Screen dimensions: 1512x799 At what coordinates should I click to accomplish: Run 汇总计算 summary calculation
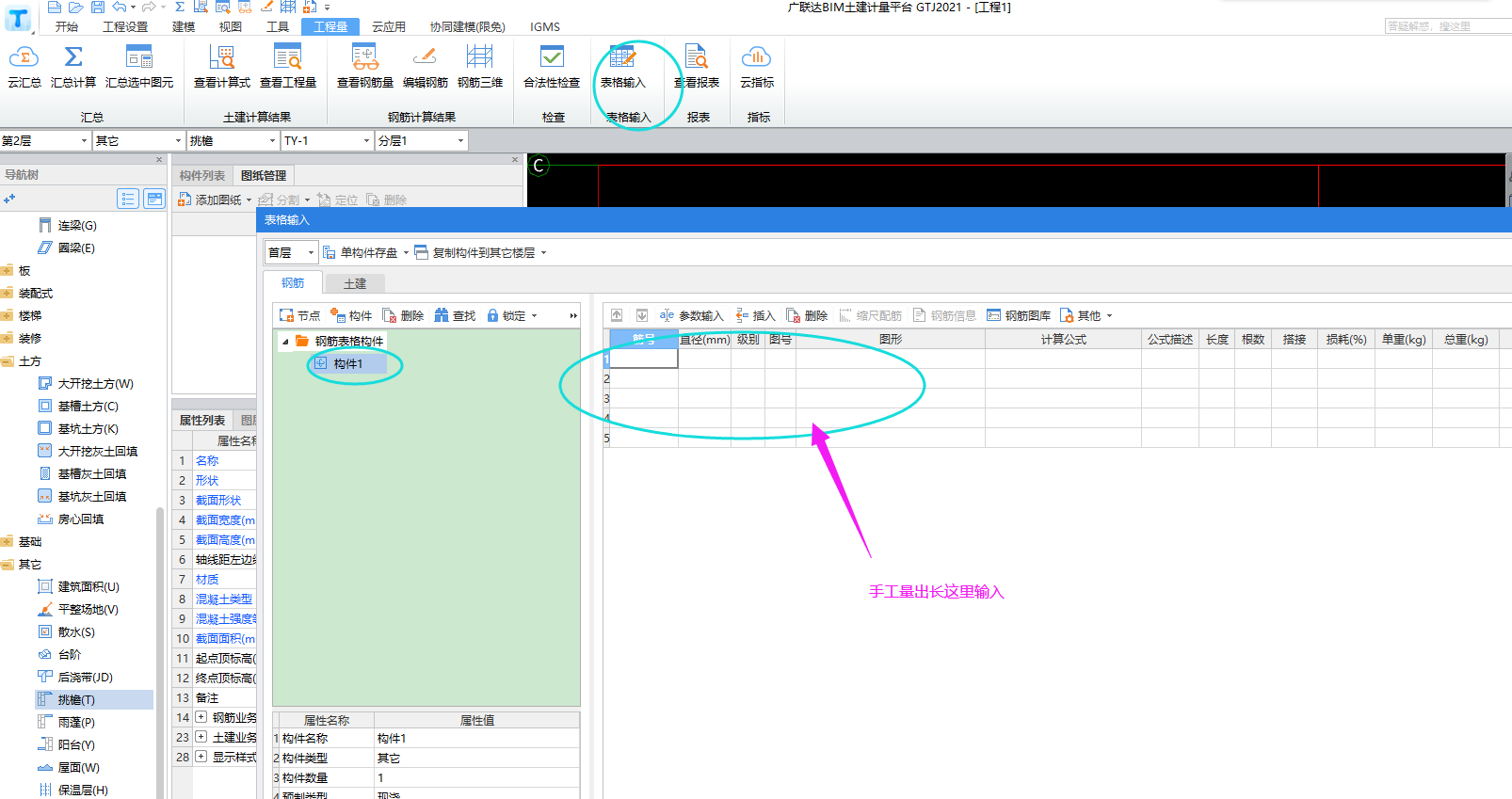[73, 66]
